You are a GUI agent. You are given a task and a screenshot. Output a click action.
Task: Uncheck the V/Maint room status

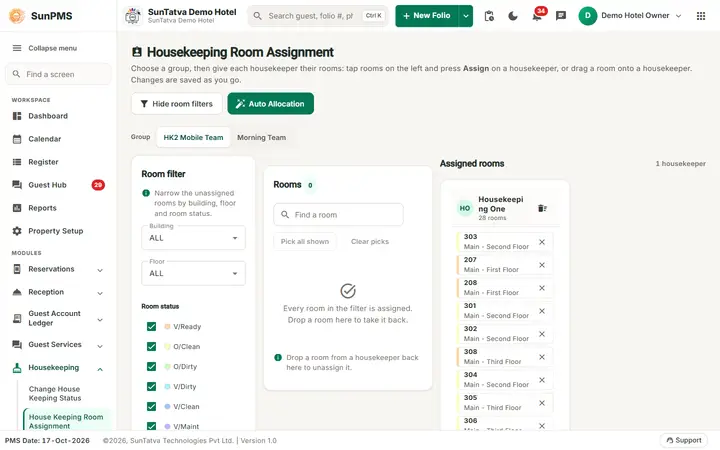point(151,426)
